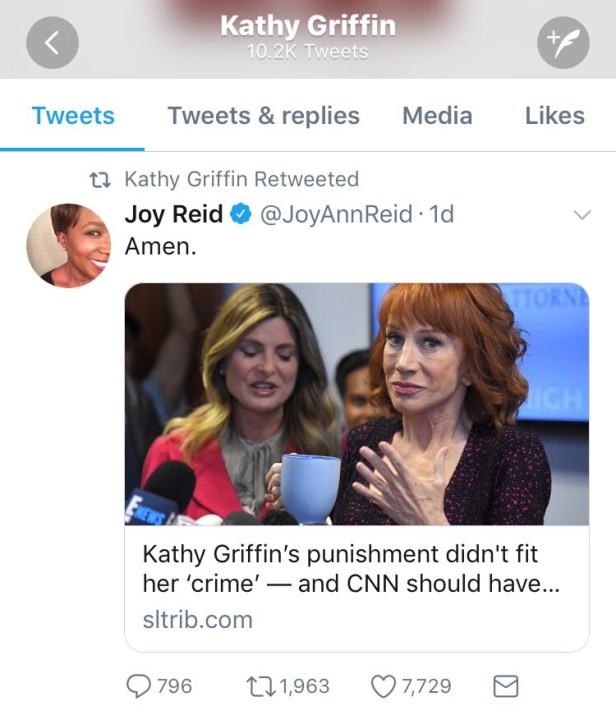
Task: Open the compose new tweet button
Action: click(563, 43)
